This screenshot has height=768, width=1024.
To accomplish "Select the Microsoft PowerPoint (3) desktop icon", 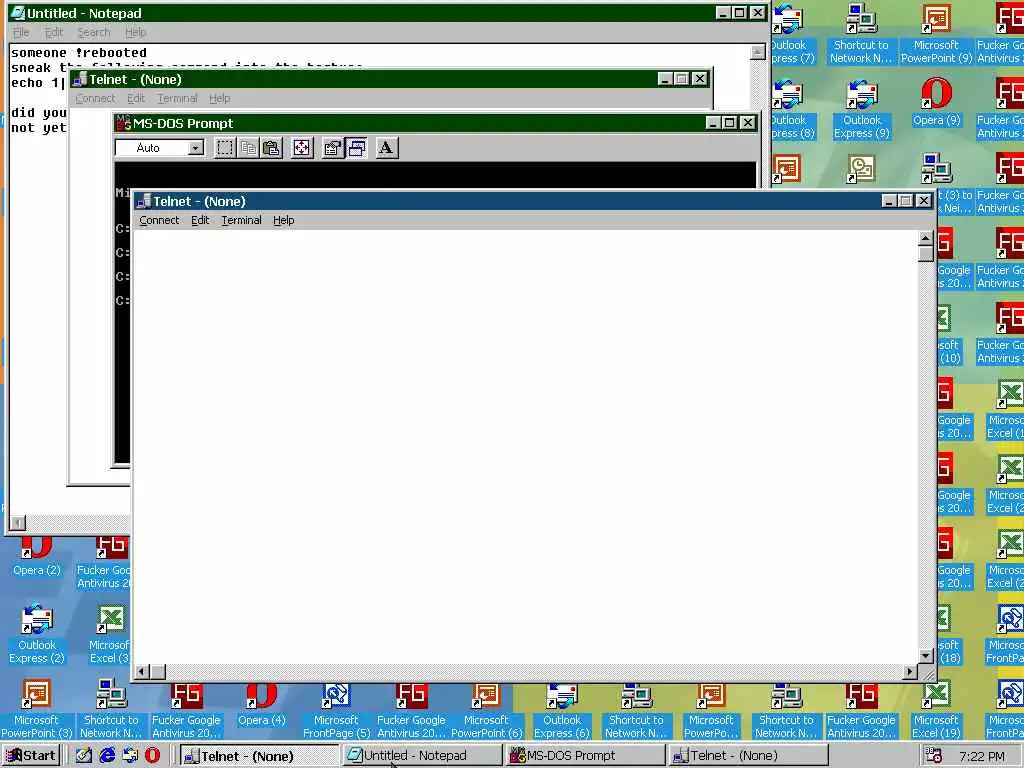I will pyautogui.click(x=37, y=711).
